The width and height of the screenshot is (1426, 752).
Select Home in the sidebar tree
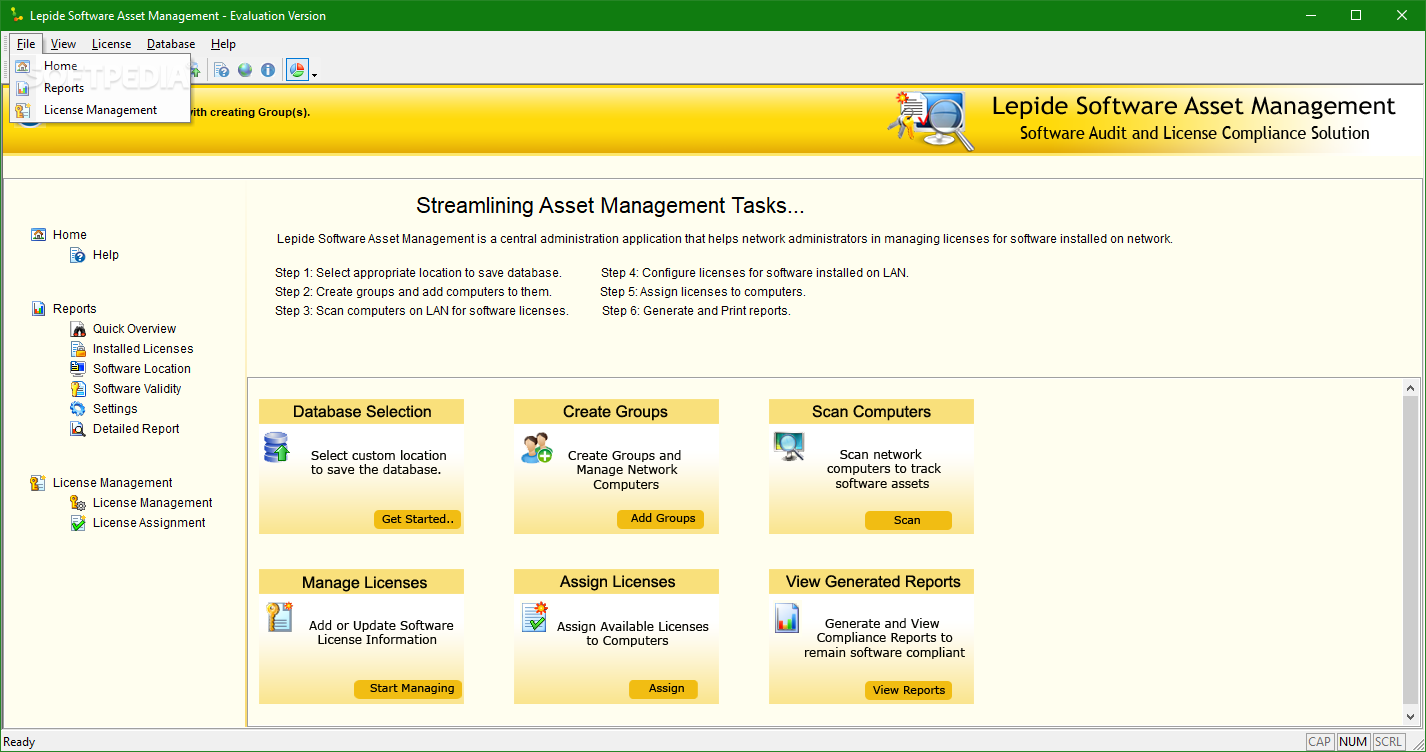(x=70, y=235)
